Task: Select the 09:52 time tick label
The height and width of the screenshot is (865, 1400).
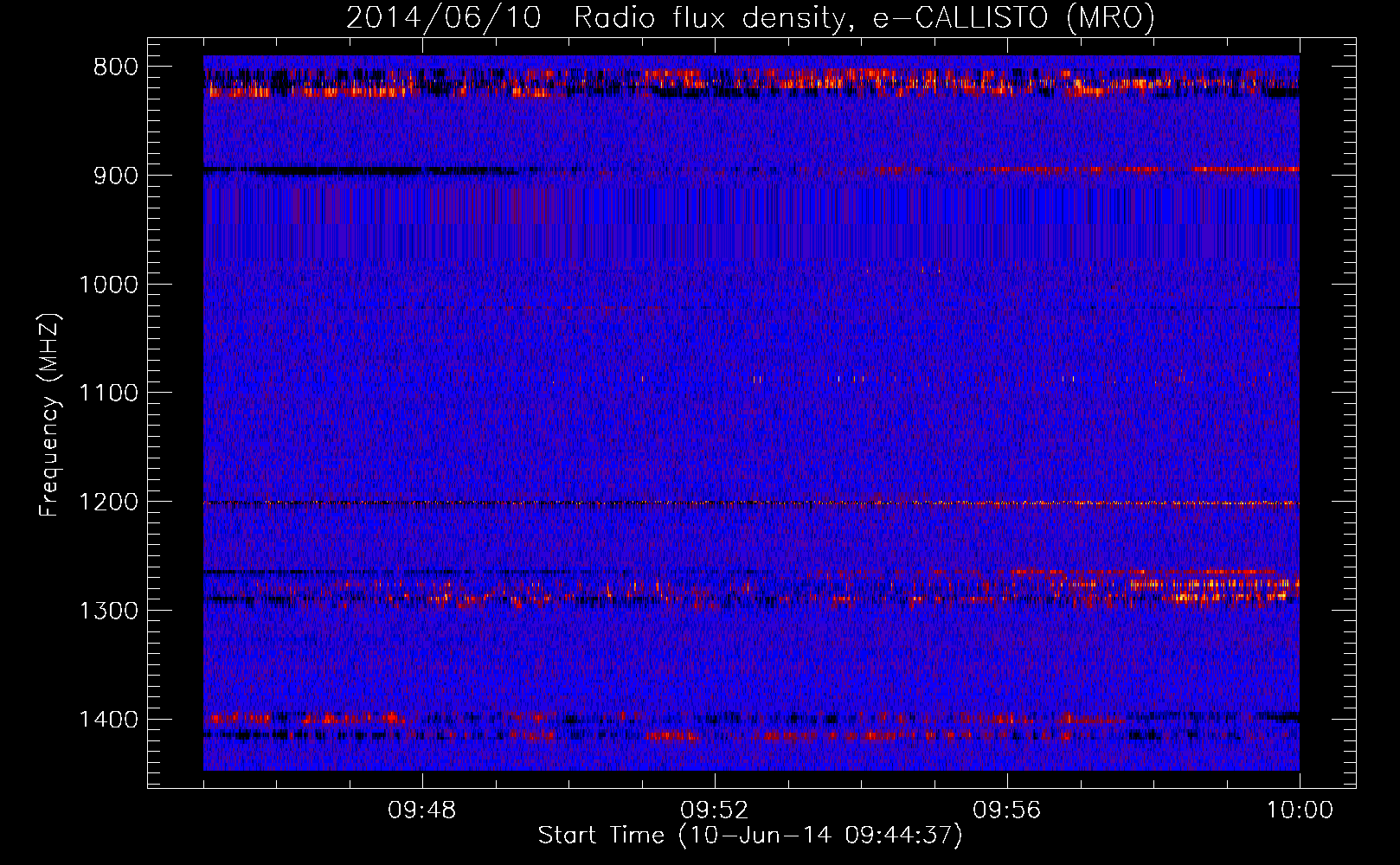Action: pyautogui.click(x=715, y=811)
